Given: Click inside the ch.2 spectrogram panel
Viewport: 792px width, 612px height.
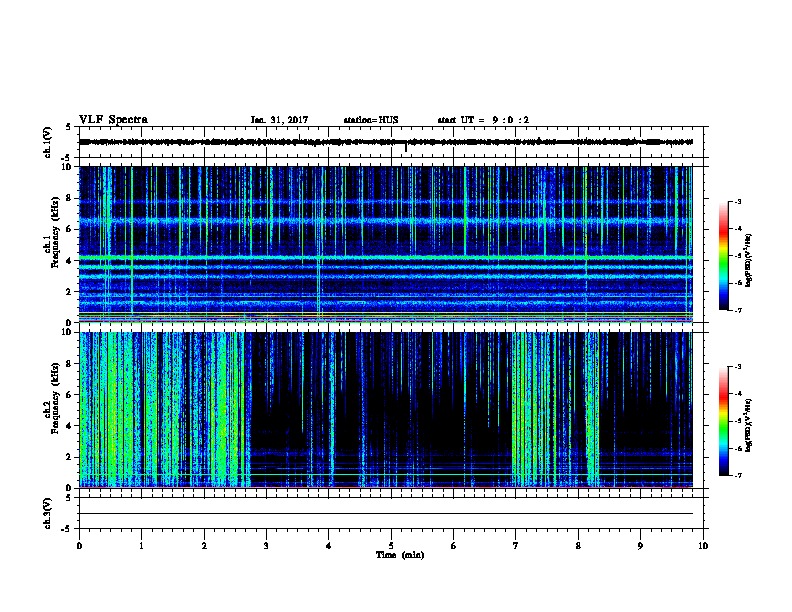Looking at the screenshot, I should coord(386,410).
